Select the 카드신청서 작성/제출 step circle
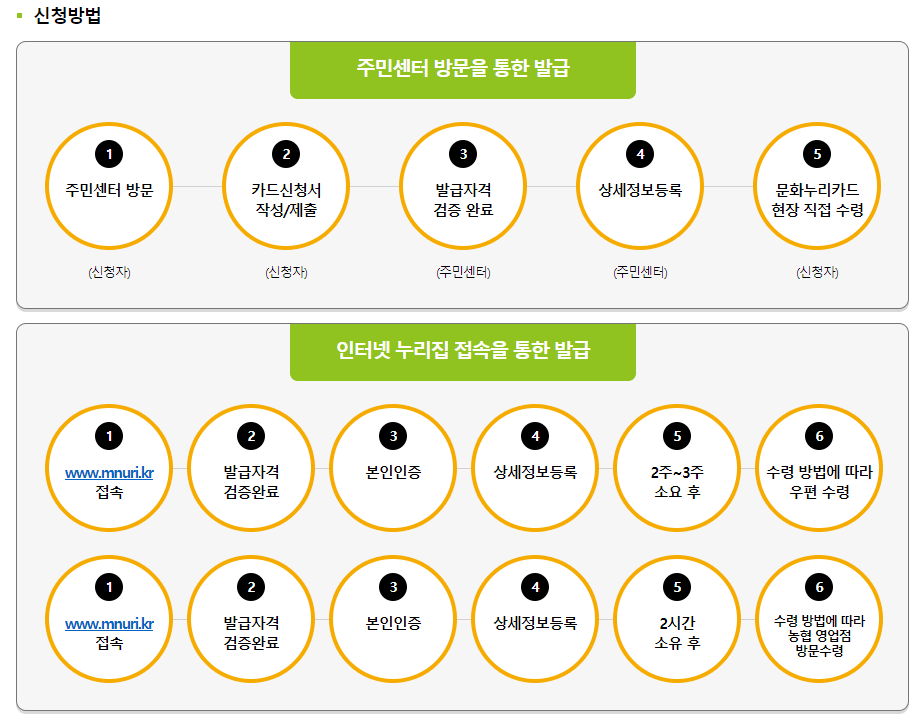Viewport: 923px width, 726px height. pyautogui.click(x=286, y=186)
